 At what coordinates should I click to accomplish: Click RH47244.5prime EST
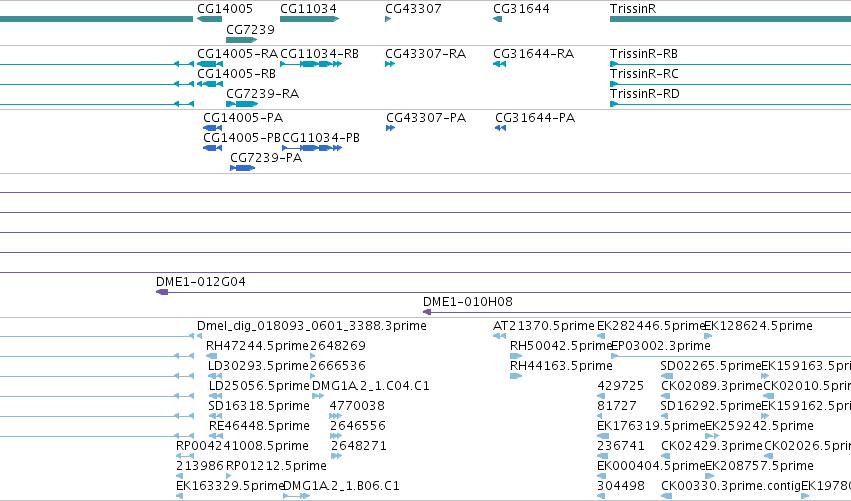coord(257,346)
